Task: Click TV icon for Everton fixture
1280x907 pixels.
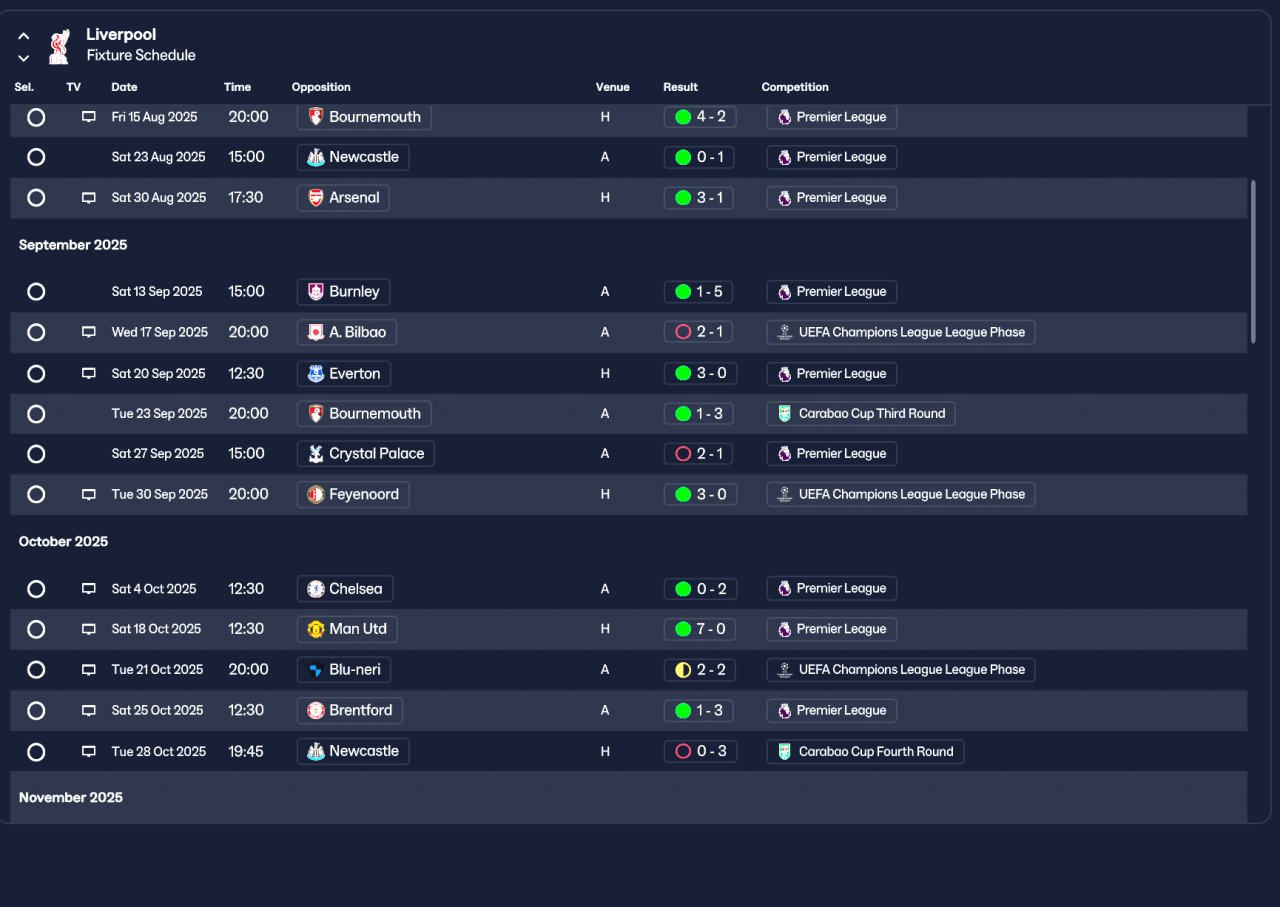Action: tap(89, 373)
